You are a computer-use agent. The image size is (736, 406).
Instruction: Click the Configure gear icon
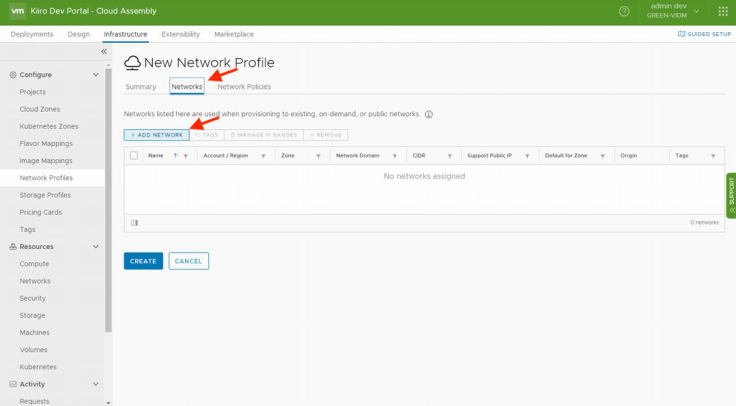(13, 75)
